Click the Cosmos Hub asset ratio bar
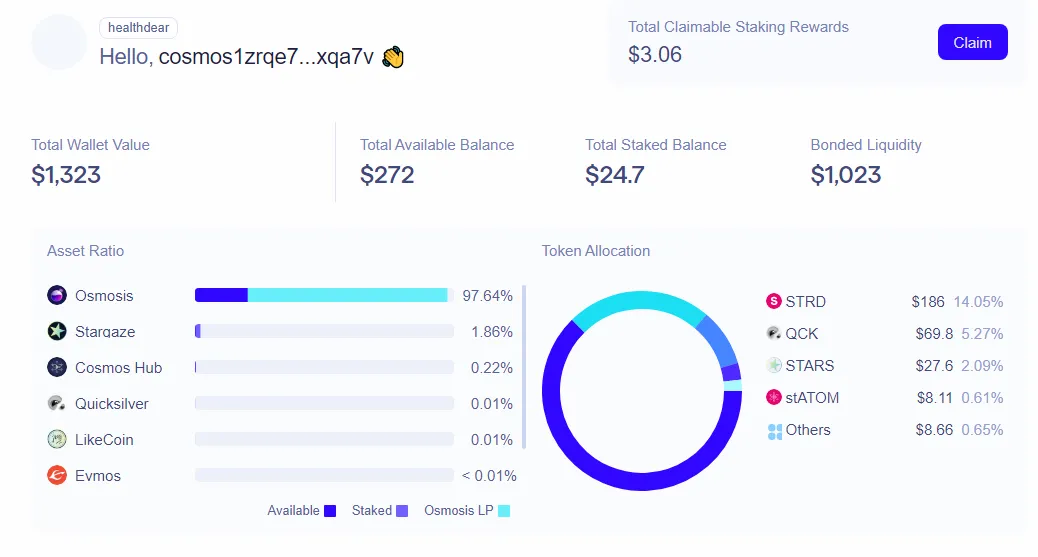This screenshot has width=1038, height=557. tap(324, 367)
